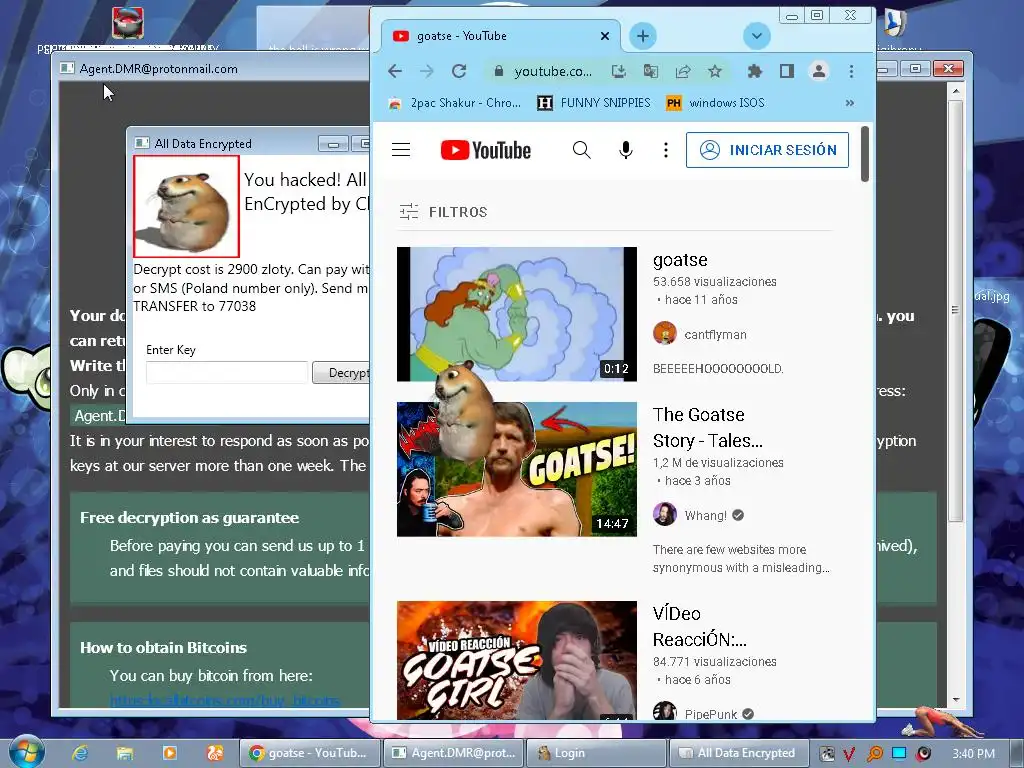
Task: Open video title goatse
Action: [x=680, y=260]
